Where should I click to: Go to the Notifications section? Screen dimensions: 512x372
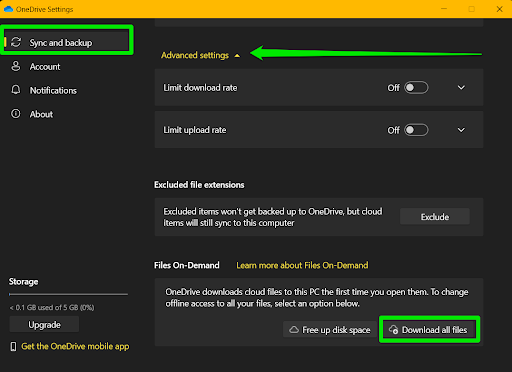pyautogui.click(x=53, y=91)
